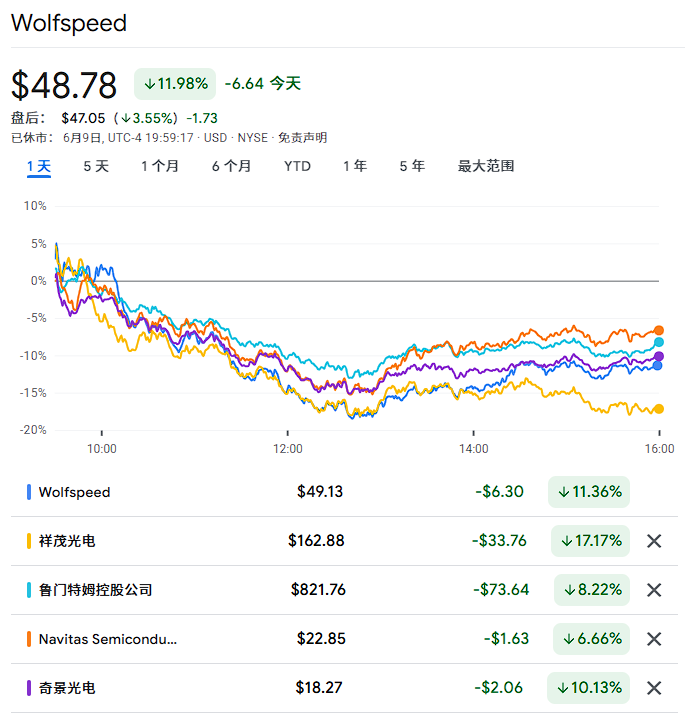
Task: Click the 16:00 time axis label
Action: pos(659,449)
